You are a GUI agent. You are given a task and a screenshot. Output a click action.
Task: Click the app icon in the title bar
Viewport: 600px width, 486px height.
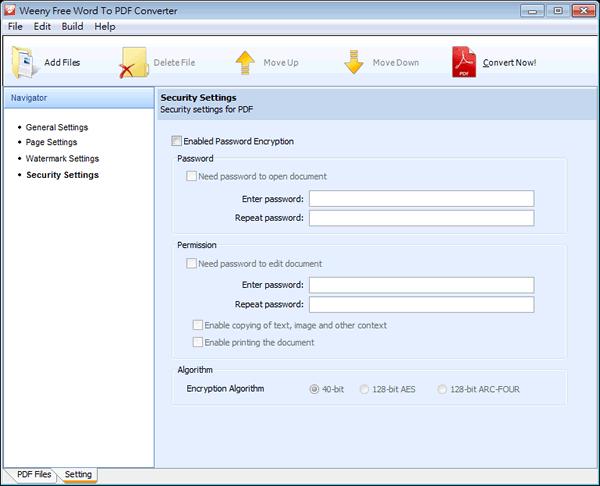10,10
